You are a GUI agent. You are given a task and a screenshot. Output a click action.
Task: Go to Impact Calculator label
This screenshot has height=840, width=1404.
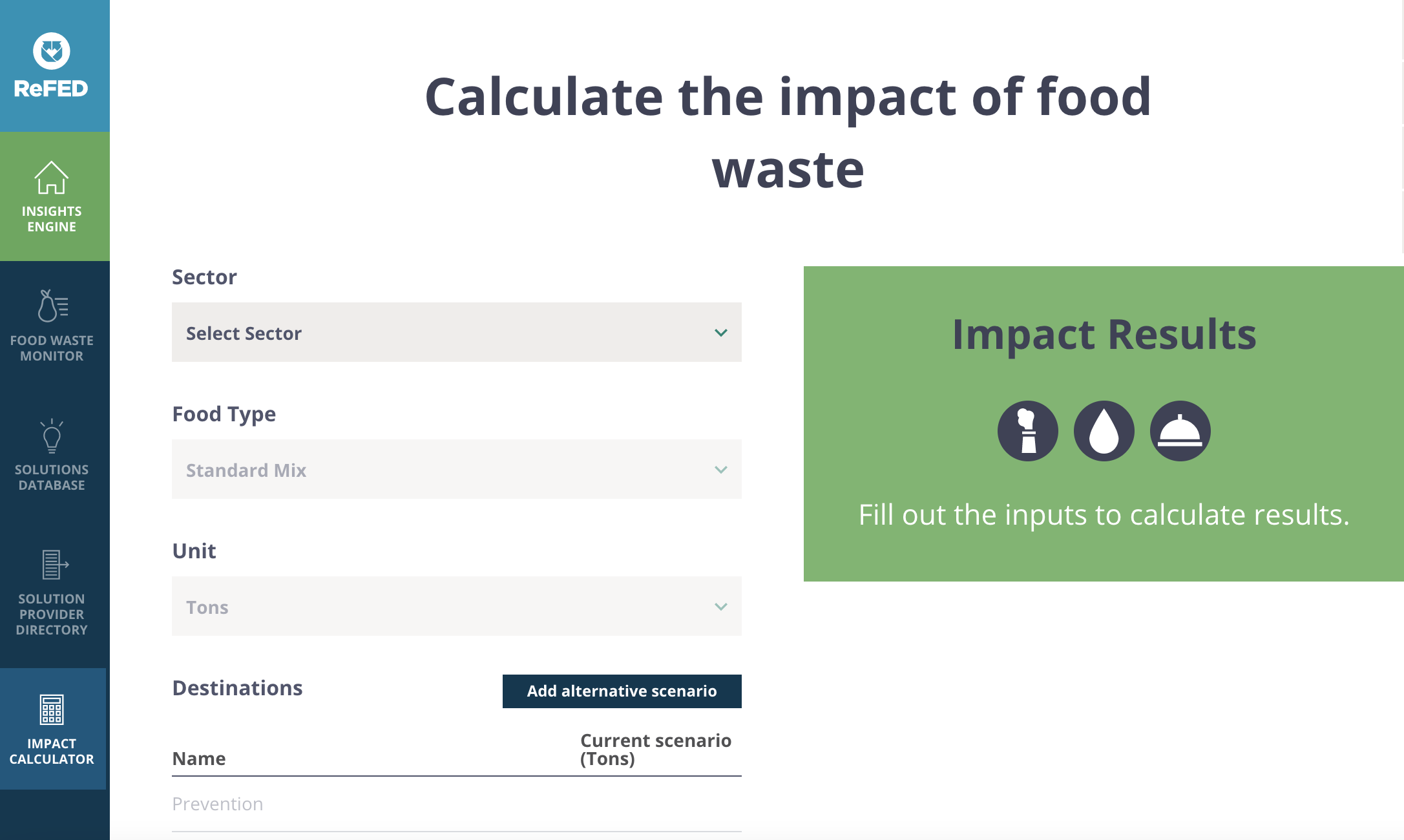tap(52, 751)
